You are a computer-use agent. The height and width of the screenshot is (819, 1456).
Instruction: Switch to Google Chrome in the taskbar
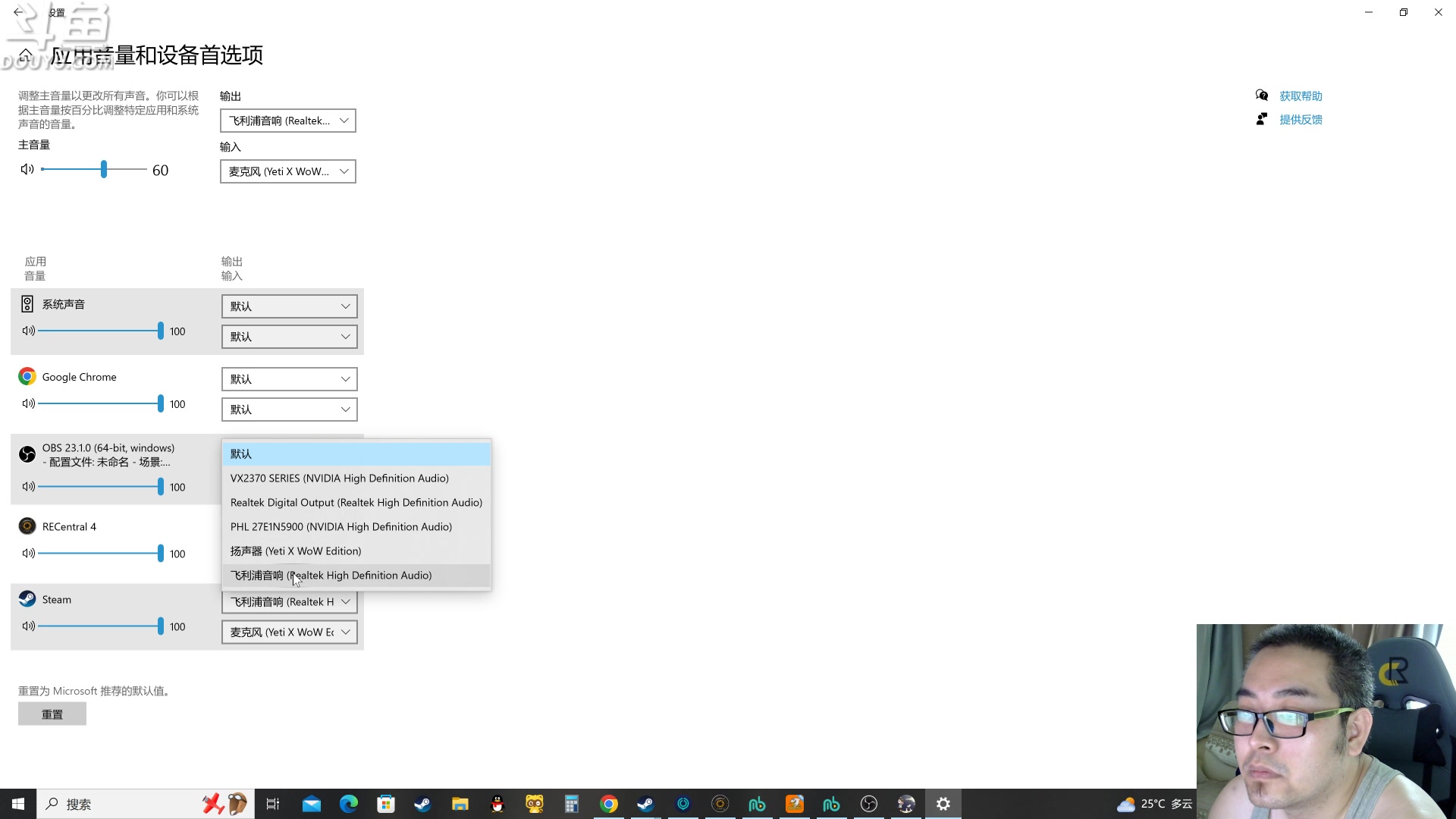click(609, 804)
